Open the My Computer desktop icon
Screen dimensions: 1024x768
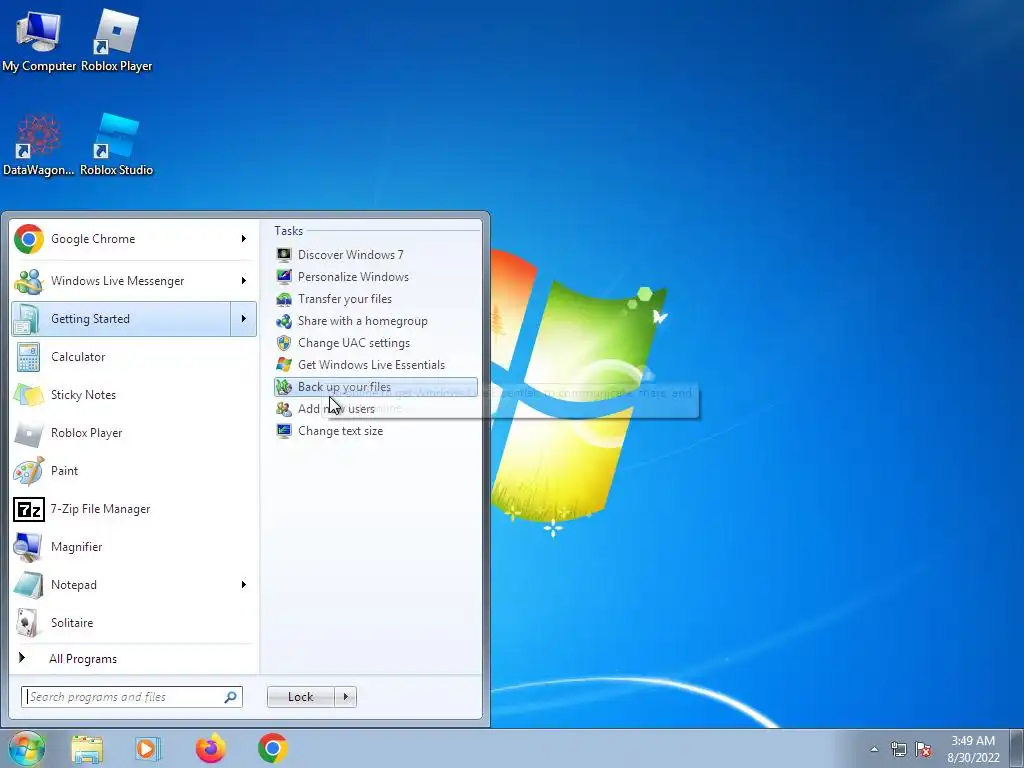click(39, 40)
